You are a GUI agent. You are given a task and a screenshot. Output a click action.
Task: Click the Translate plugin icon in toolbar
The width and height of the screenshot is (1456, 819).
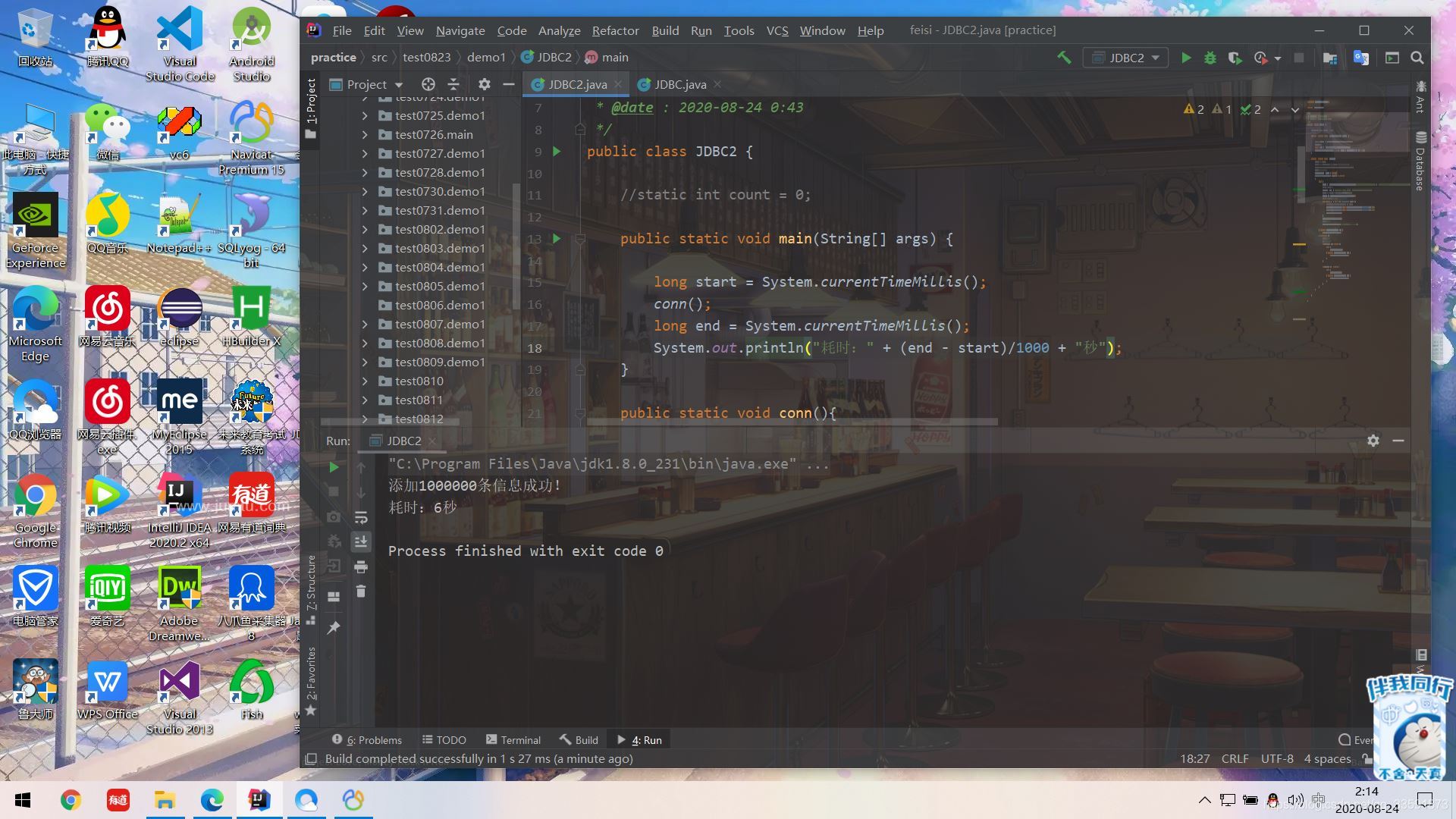tap(1361, 58)
